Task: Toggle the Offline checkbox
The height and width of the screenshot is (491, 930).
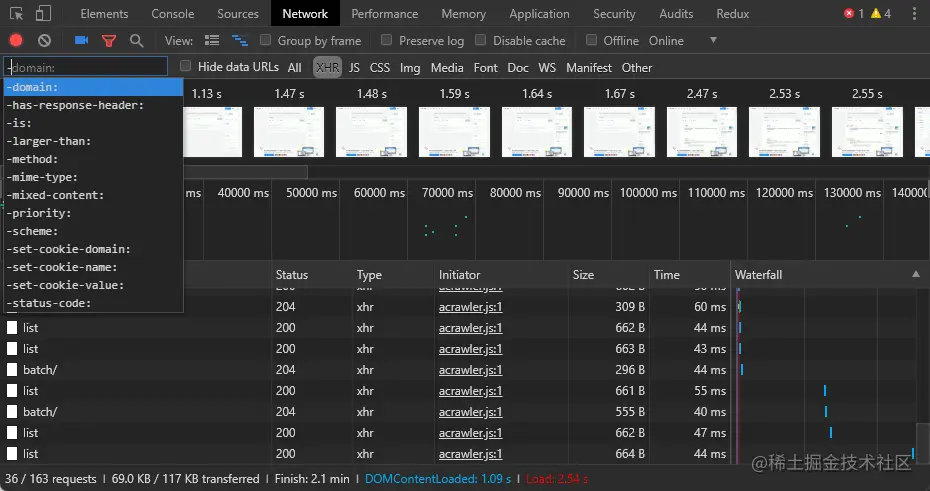Action: (x=591, y=40)
